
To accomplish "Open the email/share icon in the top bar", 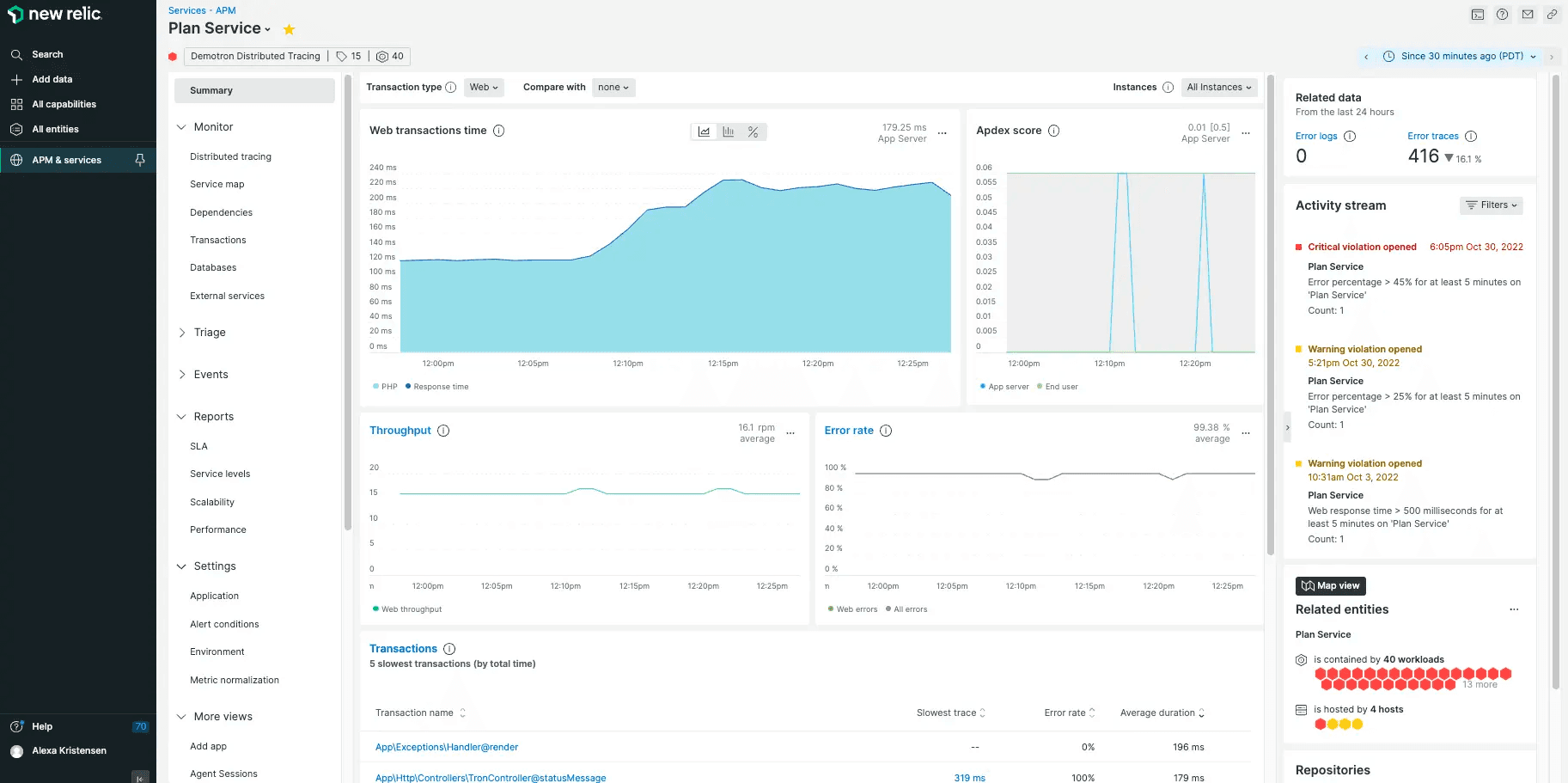I will pos(1528,15).
